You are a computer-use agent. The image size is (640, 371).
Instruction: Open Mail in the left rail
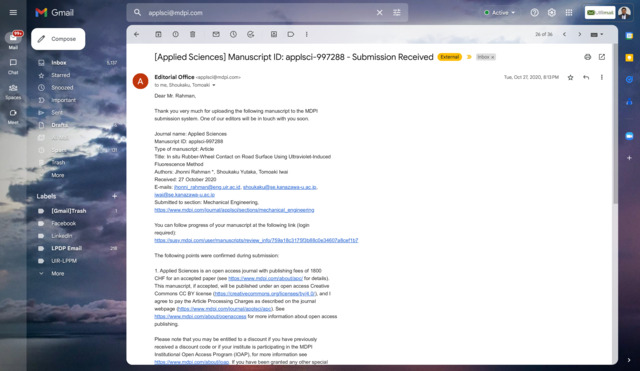(x=13, y=40)
